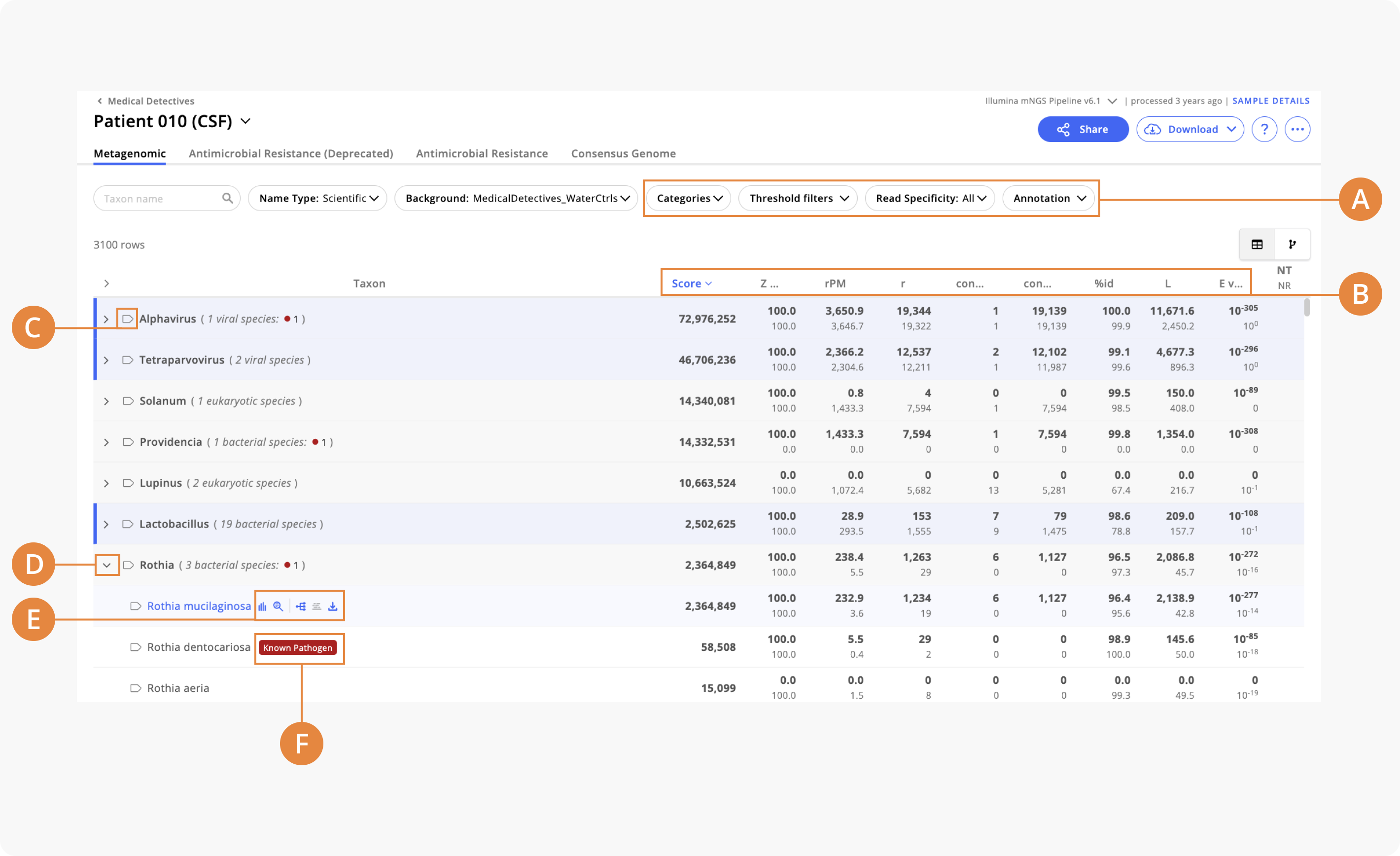The height and width of the screenshot is (856, 1400).
Task: Expand the Lupinus genus row
Action: 106,483
